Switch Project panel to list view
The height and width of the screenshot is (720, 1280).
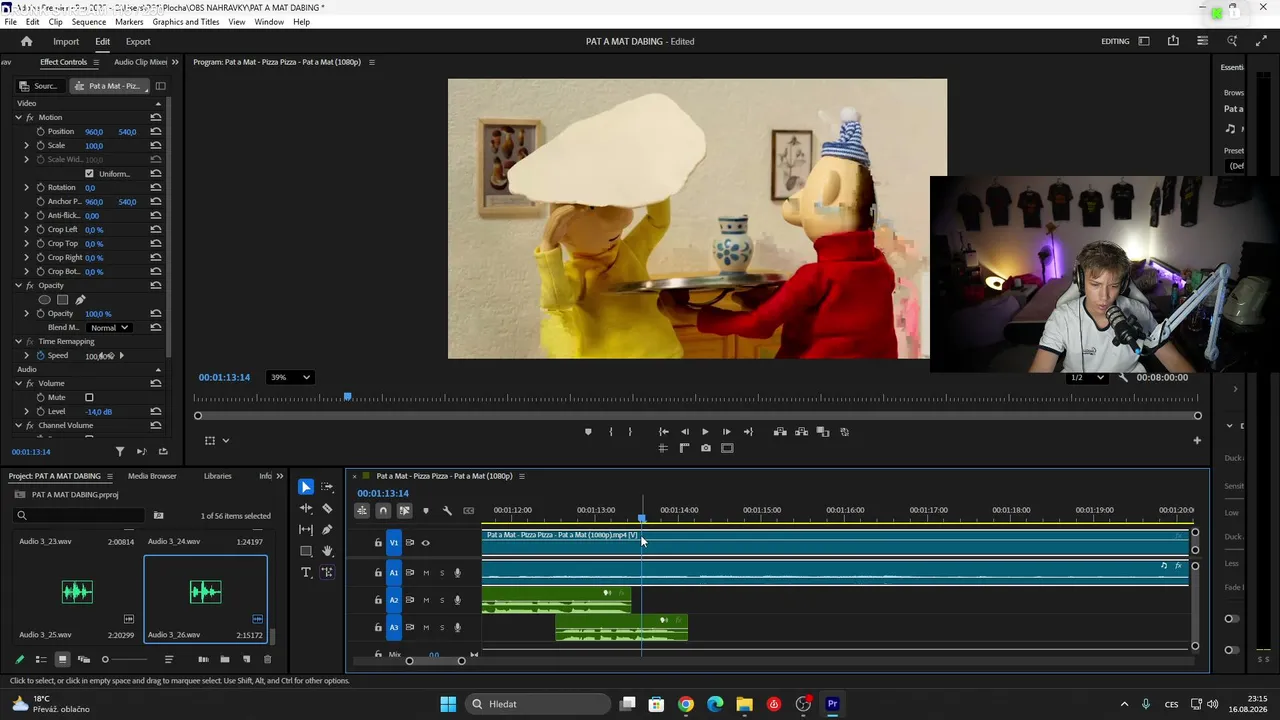[x=41, y=660]
